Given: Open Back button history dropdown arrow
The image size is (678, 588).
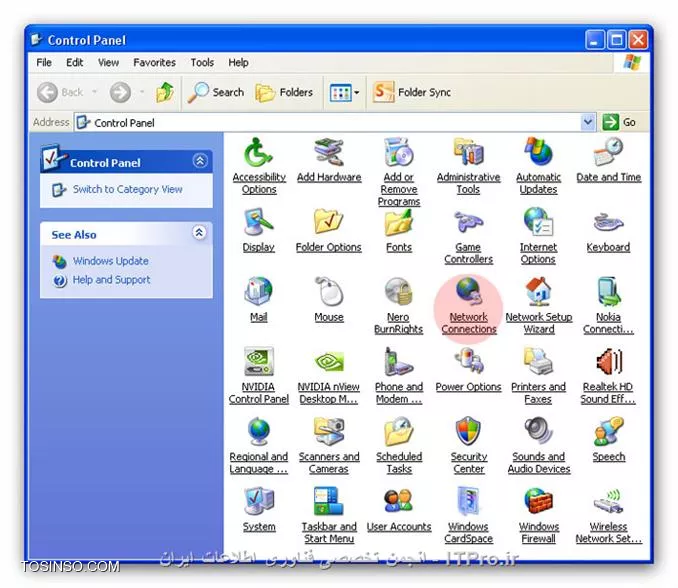Looking at the screenshot, I should point(94,92).
